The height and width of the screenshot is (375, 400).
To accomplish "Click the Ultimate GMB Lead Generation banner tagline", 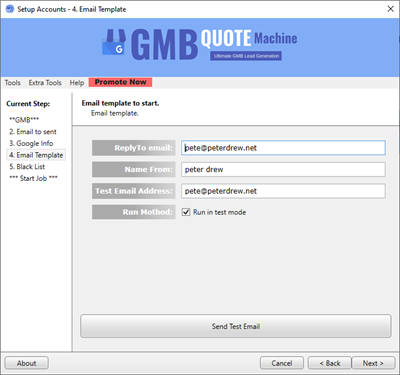I will (246, 56).
